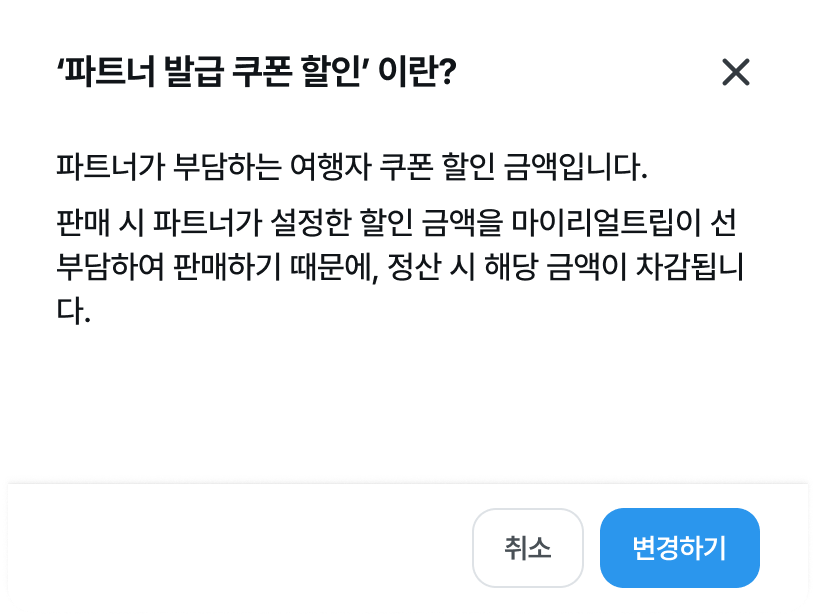
Task: Click the lone 다. on the last line
Action: tap(75, 314)
